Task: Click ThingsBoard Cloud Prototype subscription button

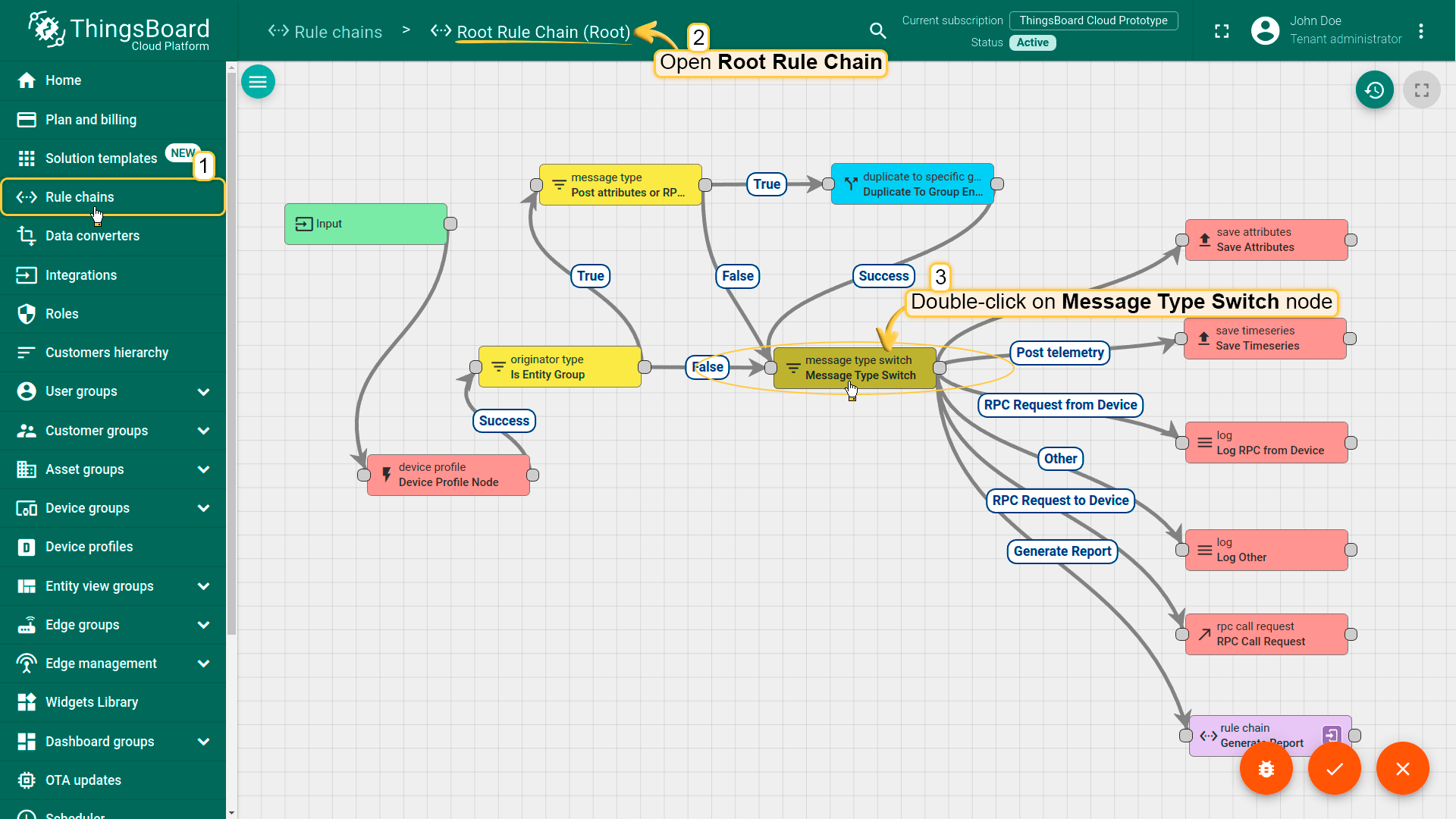Action: click(1093, 20)
